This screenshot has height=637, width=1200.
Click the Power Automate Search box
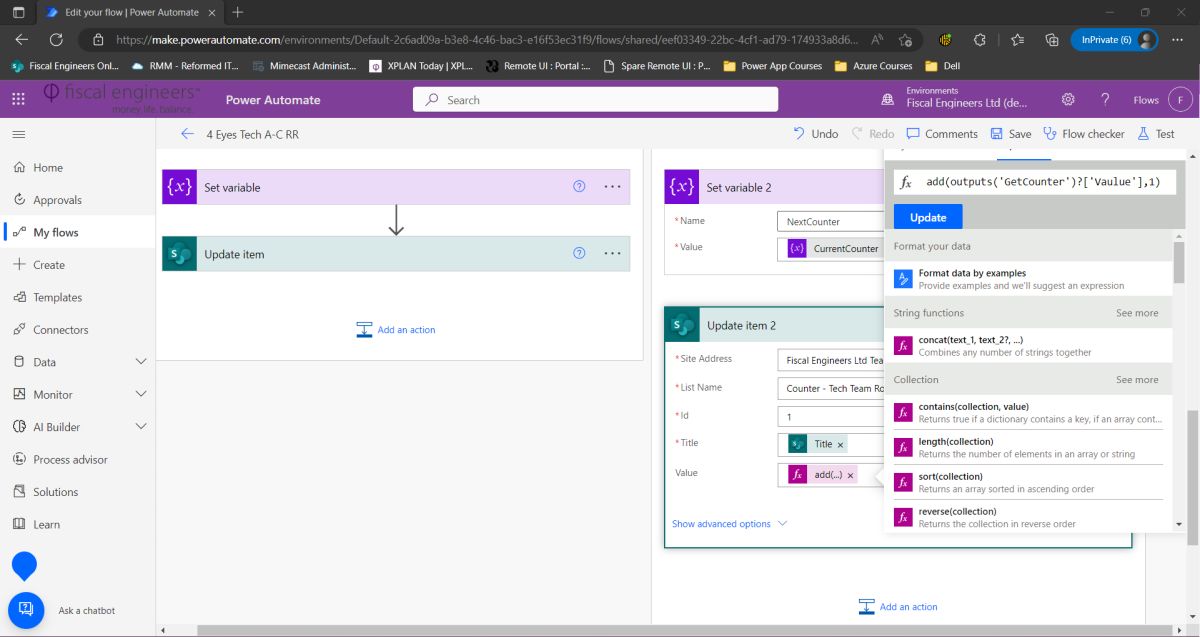pos(595,99)
